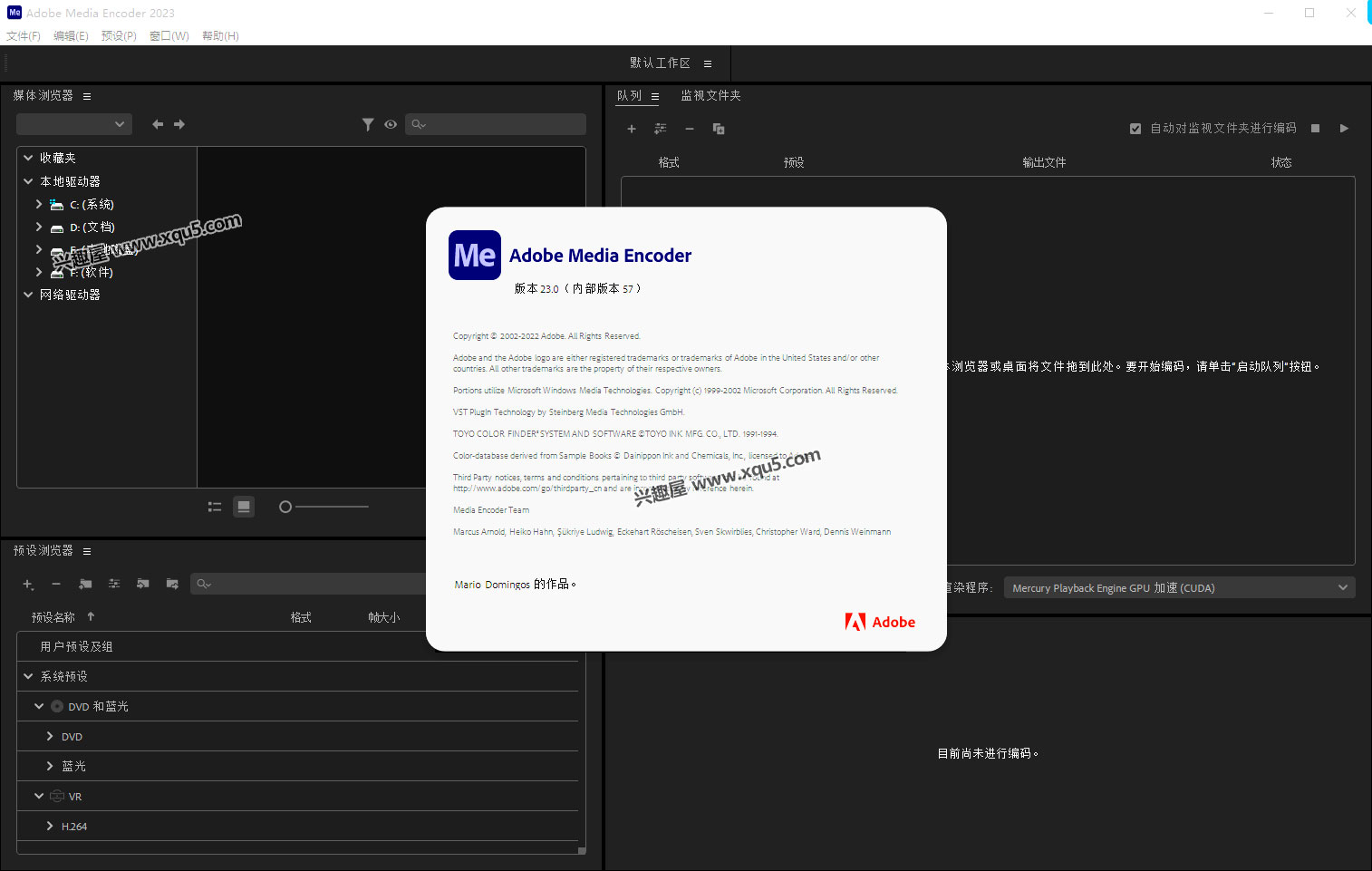Open Queue panel hamburger menu

tap(655, 96)
